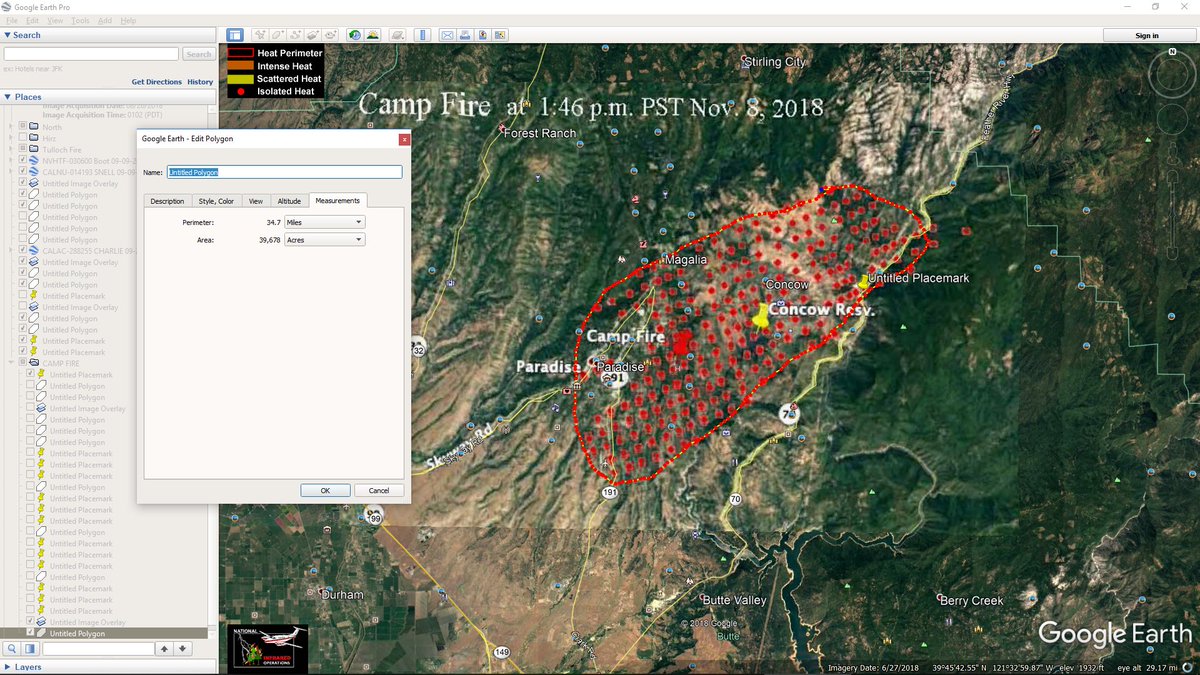Collapse the Places panel
This screenshot has width=1200, height=675.
coord(8,97)
